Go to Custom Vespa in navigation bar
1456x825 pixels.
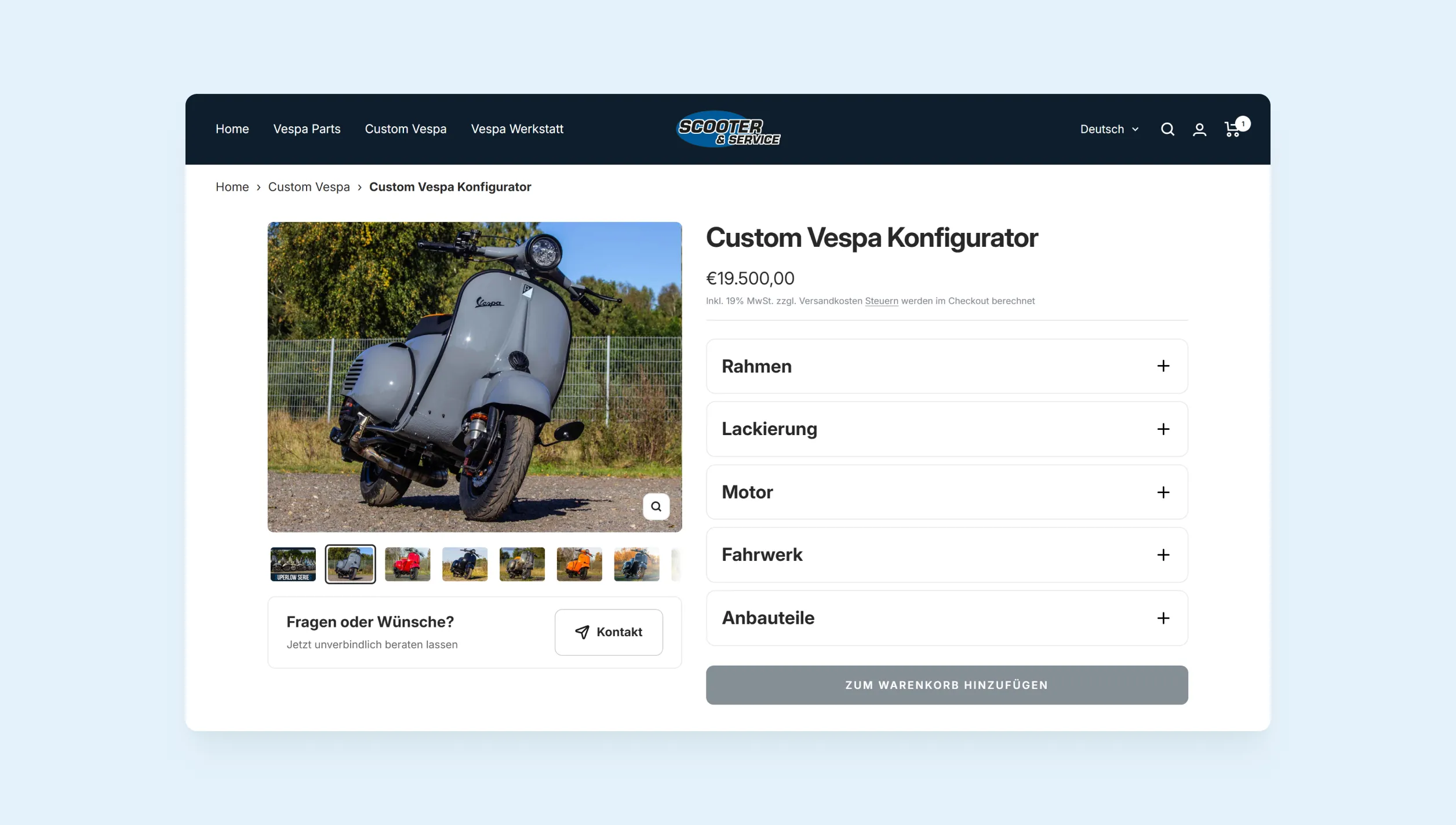[x=405, y=129]
